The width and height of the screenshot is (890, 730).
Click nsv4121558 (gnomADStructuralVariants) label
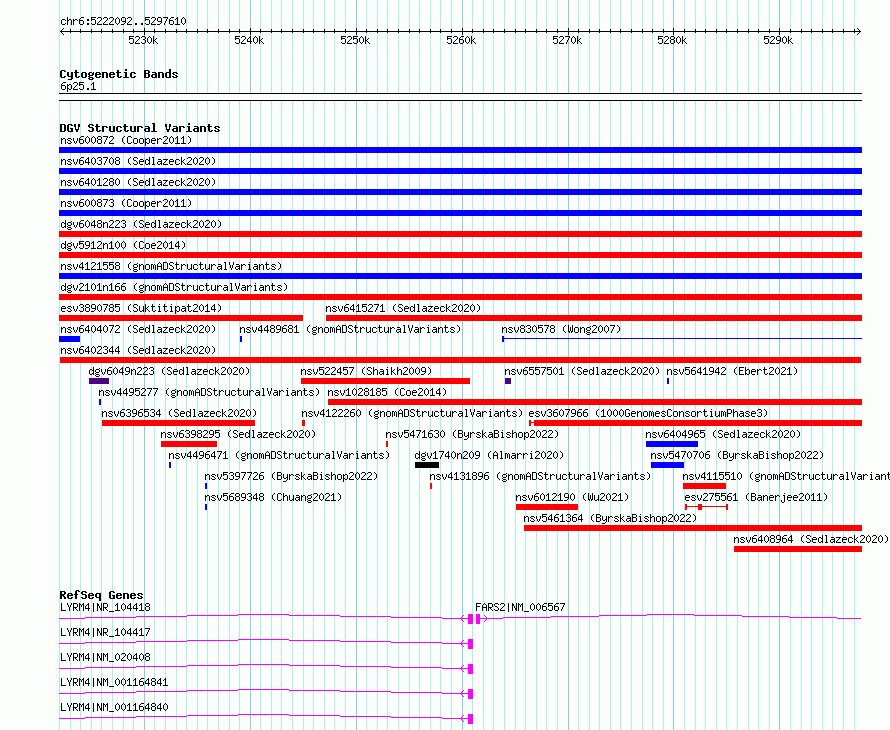[171, 266]
